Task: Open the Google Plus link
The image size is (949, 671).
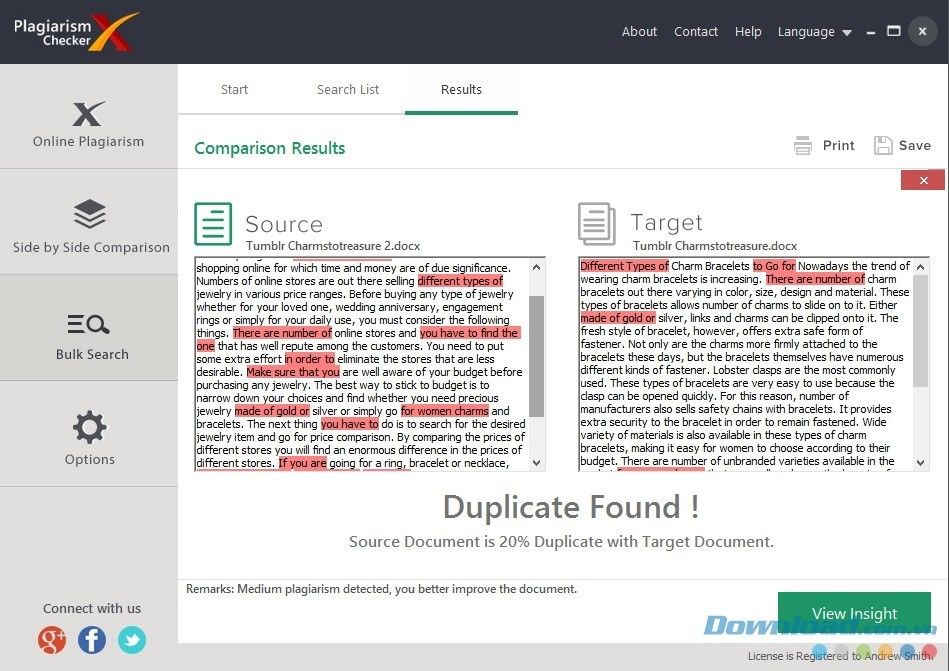Action: pyautogui.click(x=52, y=640)
